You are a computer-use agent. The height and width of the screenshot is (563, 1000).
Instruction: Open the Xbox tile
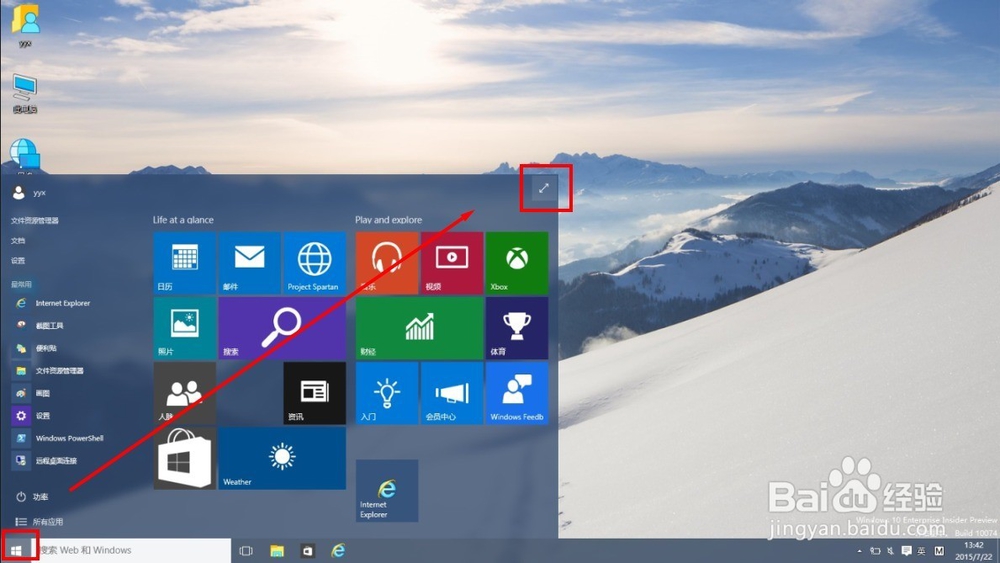(517, 263)
